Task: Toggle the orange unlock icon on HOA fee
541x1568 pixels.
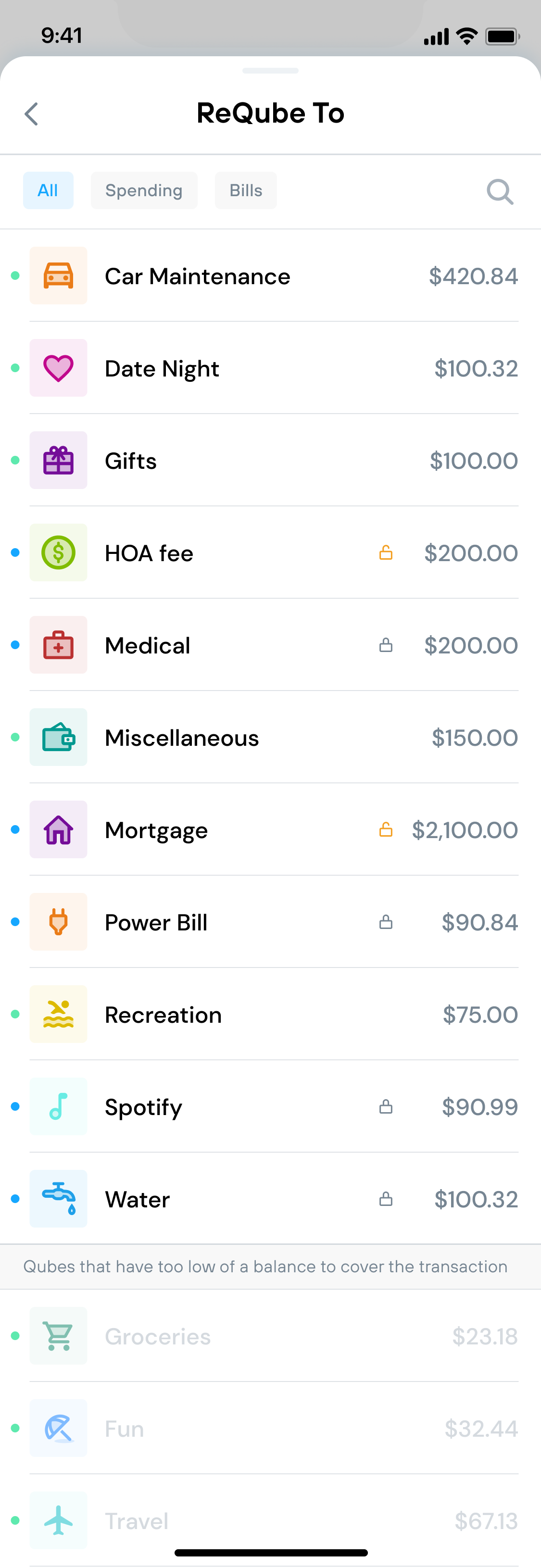Action: click(x=386, y=552)
